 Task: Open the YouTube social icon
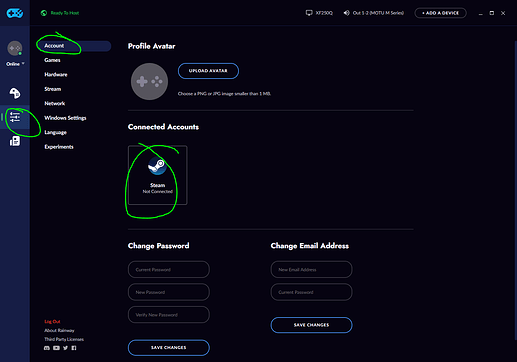click(56, 348)
